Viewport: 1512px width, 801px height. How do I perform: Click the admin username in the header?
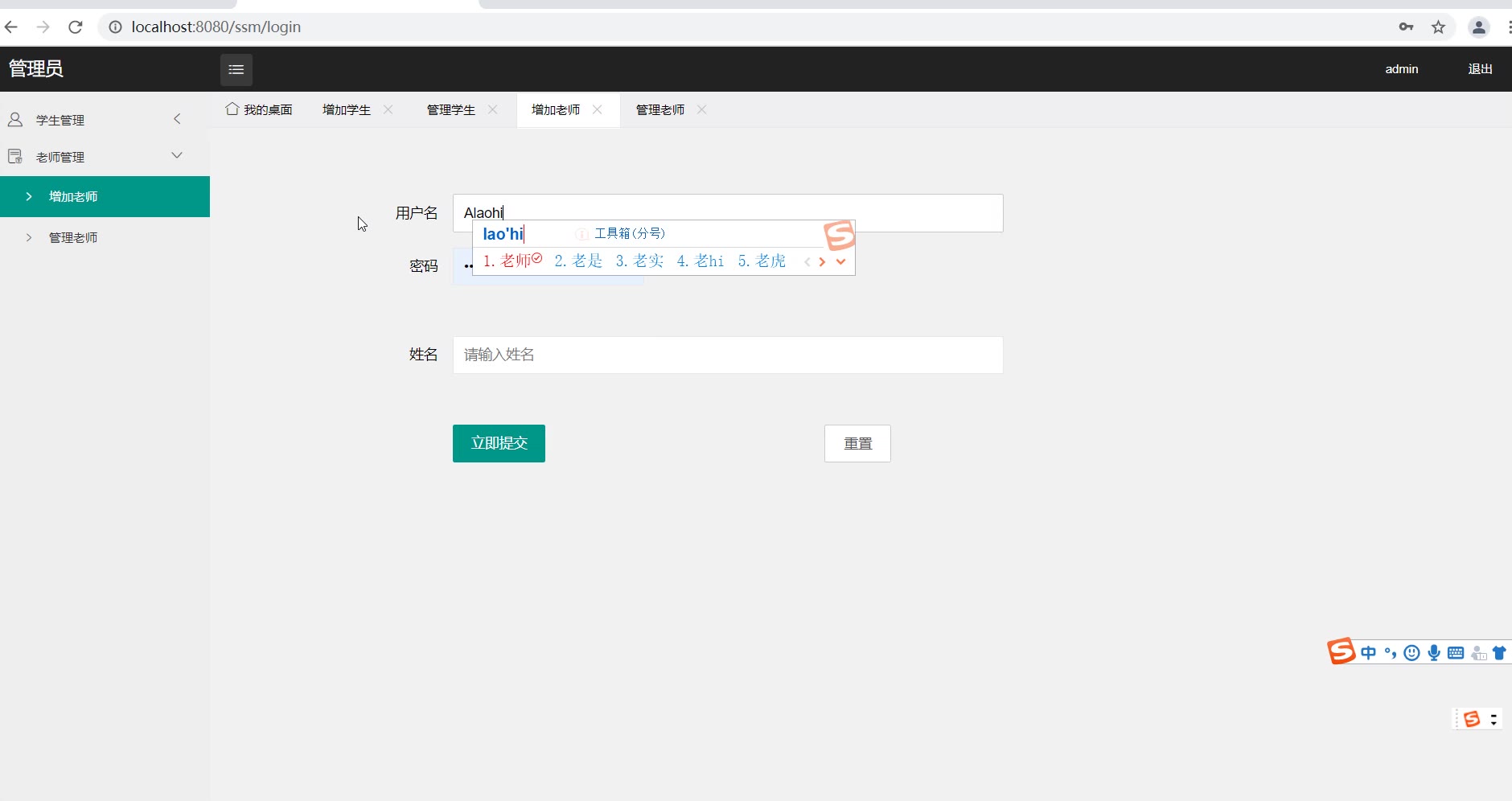point(1401,69)
